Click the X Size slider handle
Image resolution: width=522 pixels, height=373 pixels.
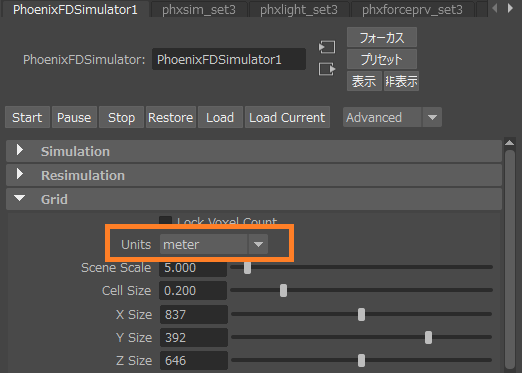[361, 314]
